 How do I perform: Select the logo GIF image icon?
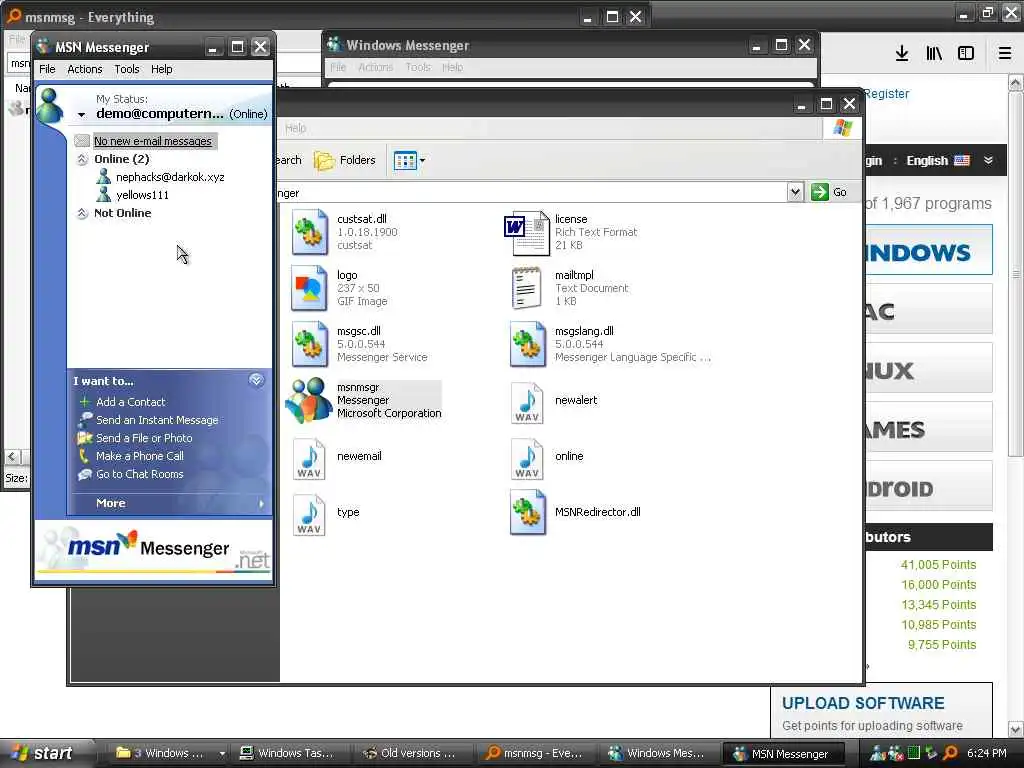pyautogui.click(x=310, y=288)
